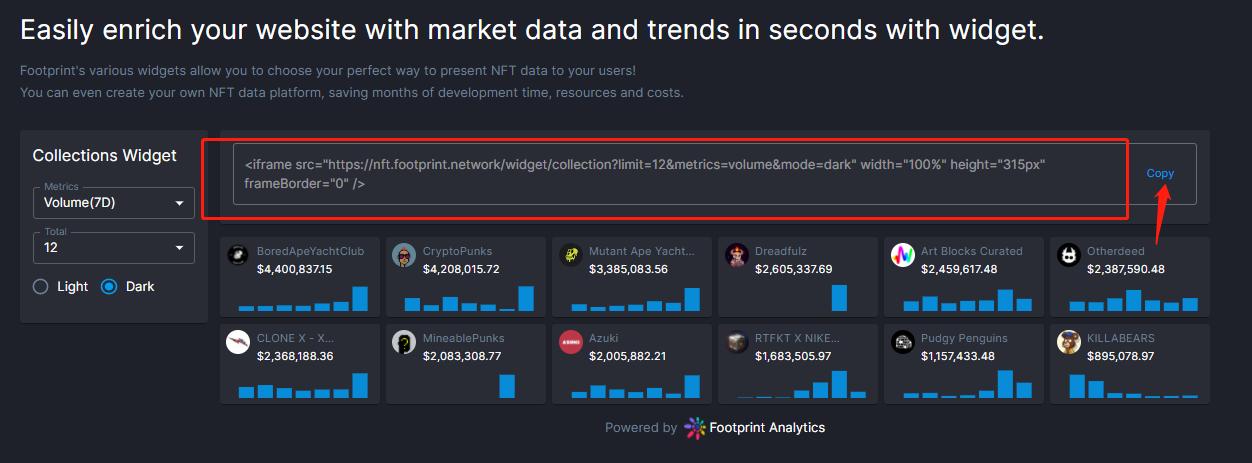Click the MineablePunks collection card title
The height and width of the screenshot is (463, 1252).
464,338
